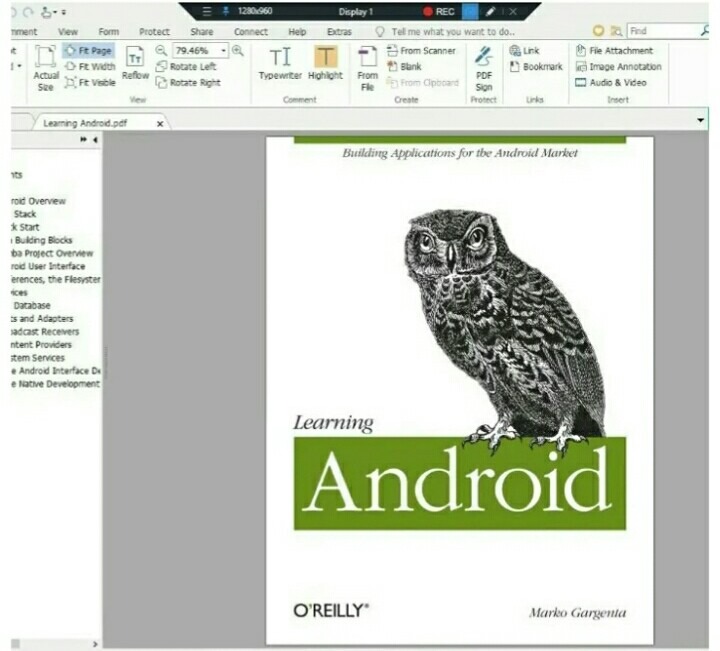Open the Content Providers bookmark
Screen dimensions: 720x651
pos(41,344)
